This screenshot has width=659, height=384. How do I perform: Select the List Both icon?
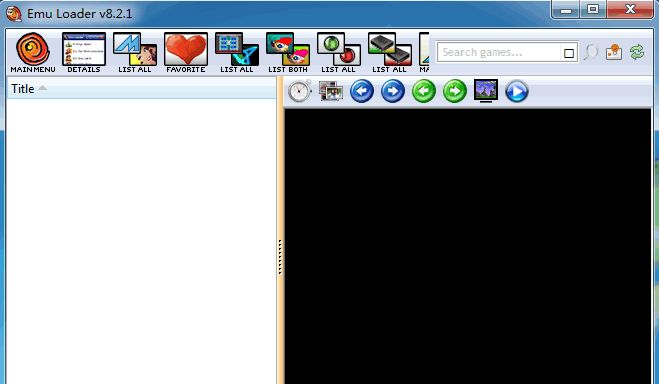click(x=288, y=53)
